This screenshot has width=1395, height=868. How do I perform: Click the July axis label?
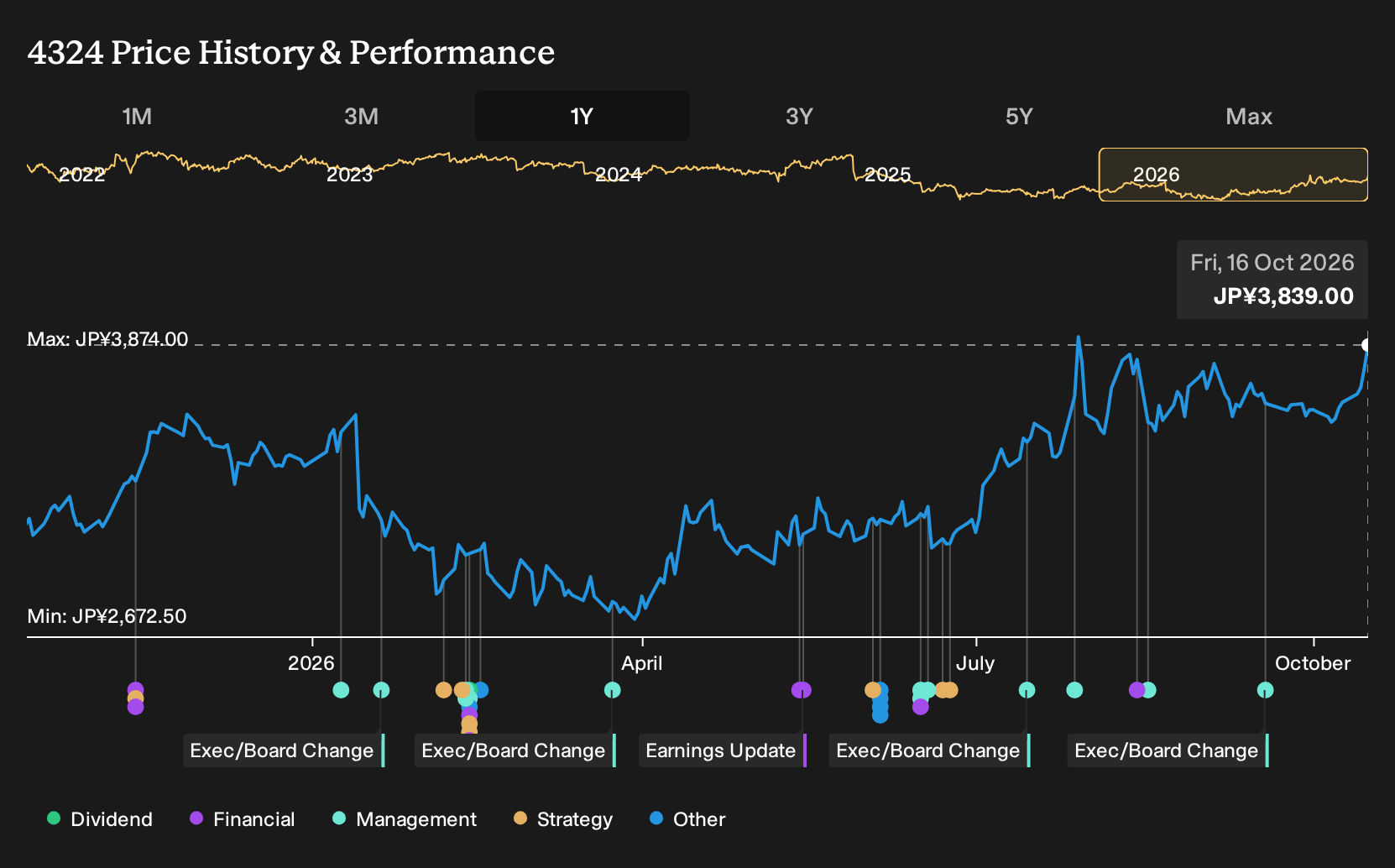pos(975,663)
